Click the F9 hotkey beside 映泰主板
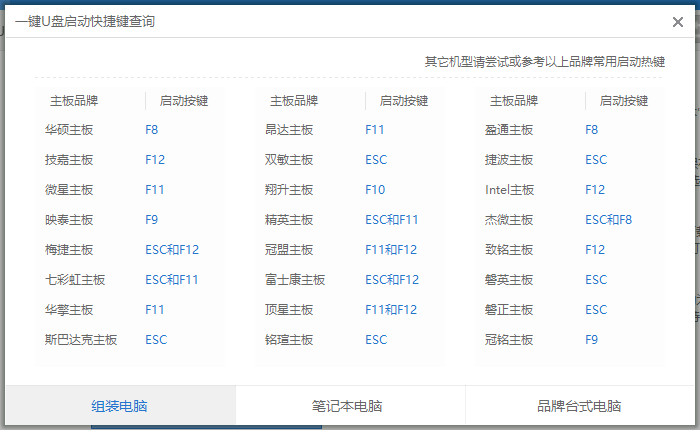This screenshot has height=430, width=700. [x=152, y=220]
